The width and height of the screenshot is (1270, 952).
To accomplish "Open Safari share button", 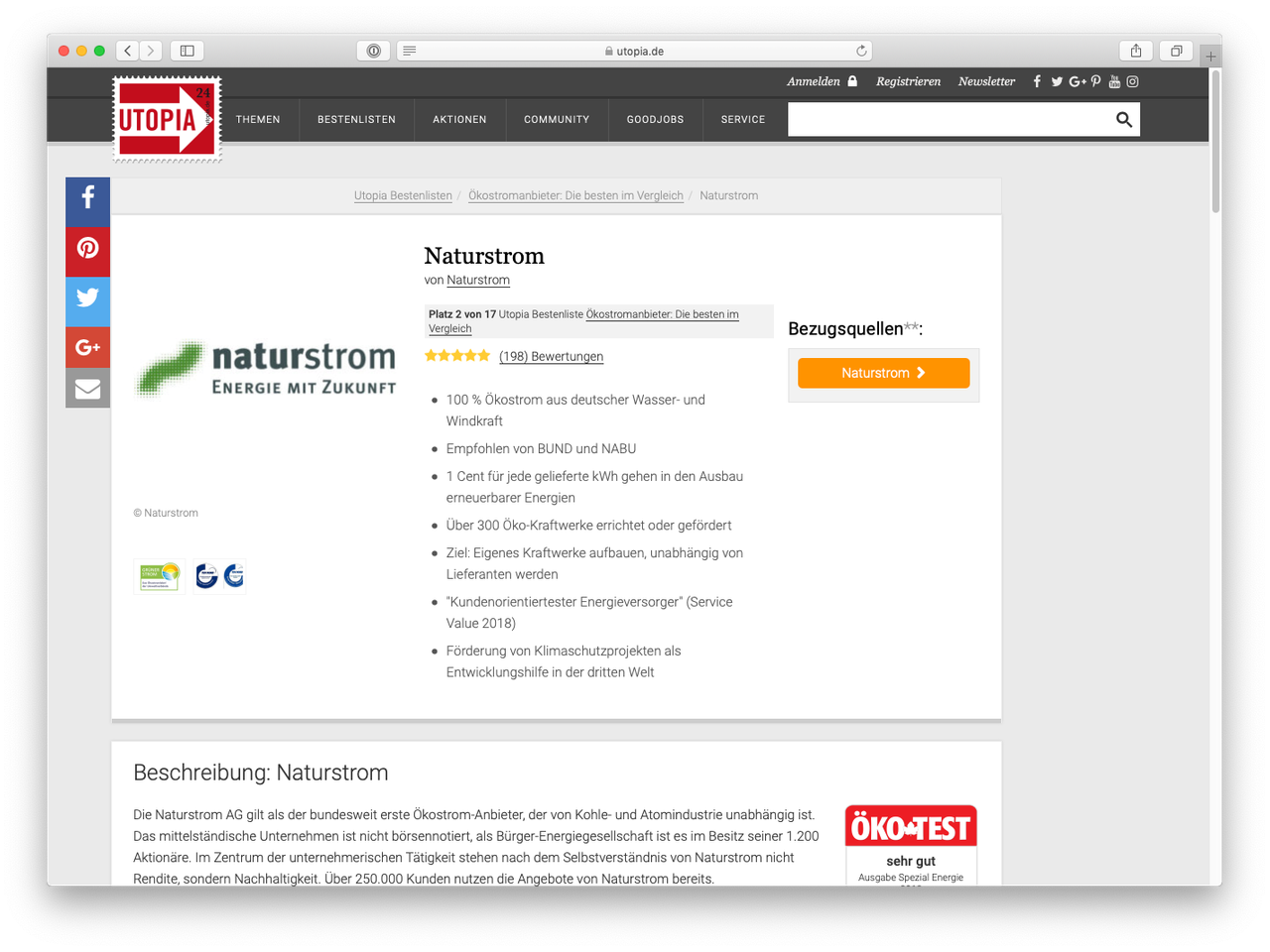I will 1136,51.
